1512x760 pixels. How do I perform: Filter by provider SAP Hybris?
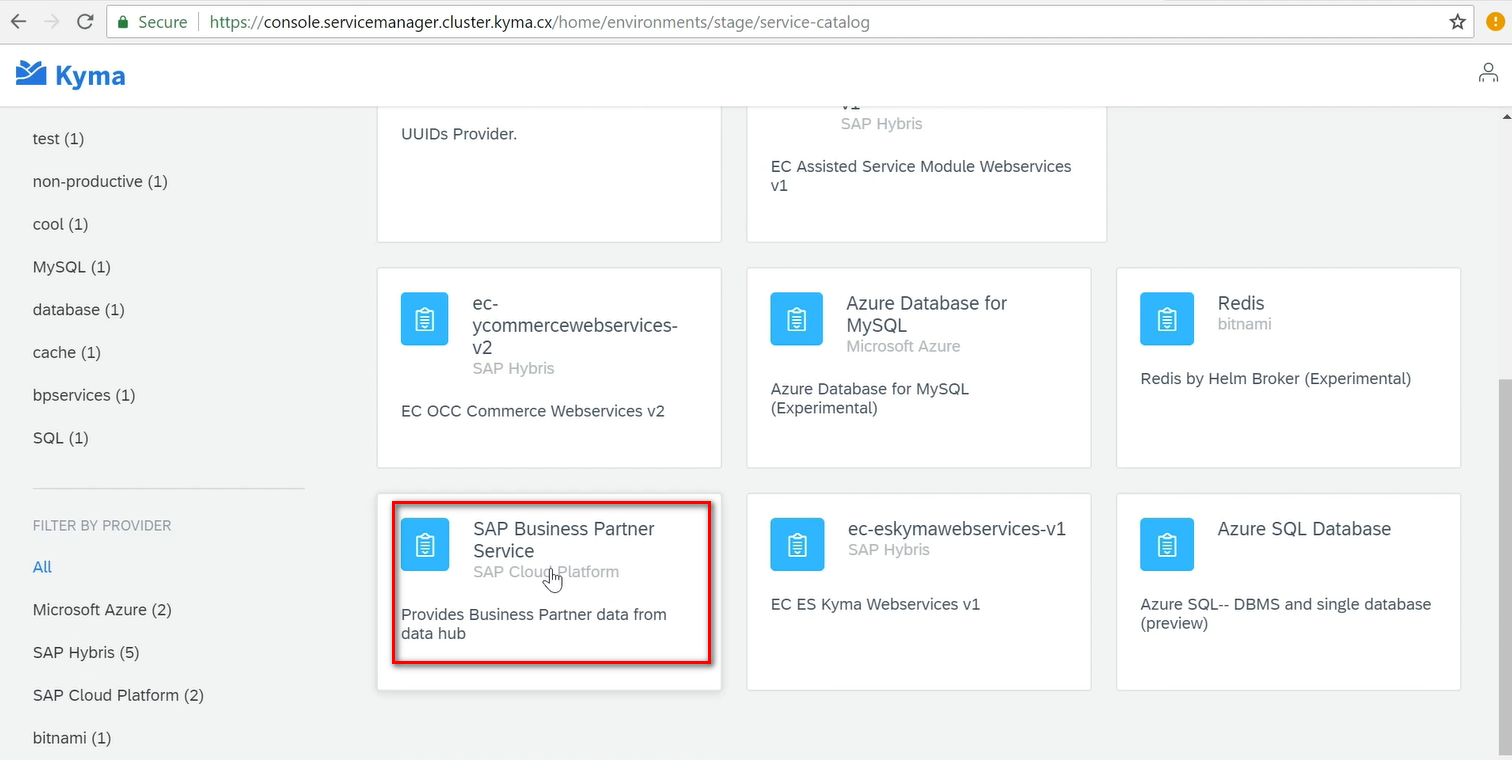click(x=86, y=653)
